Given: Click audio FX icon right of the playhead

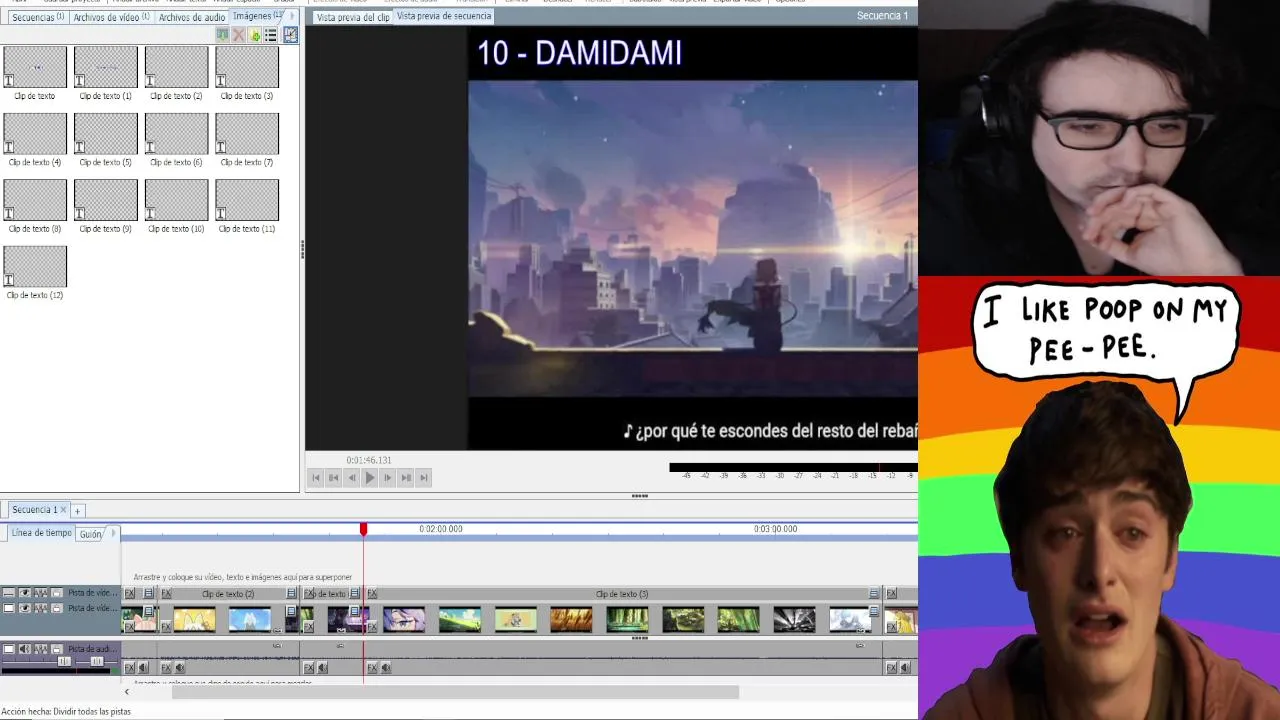Looking at the screenshot, I should 372,667.
